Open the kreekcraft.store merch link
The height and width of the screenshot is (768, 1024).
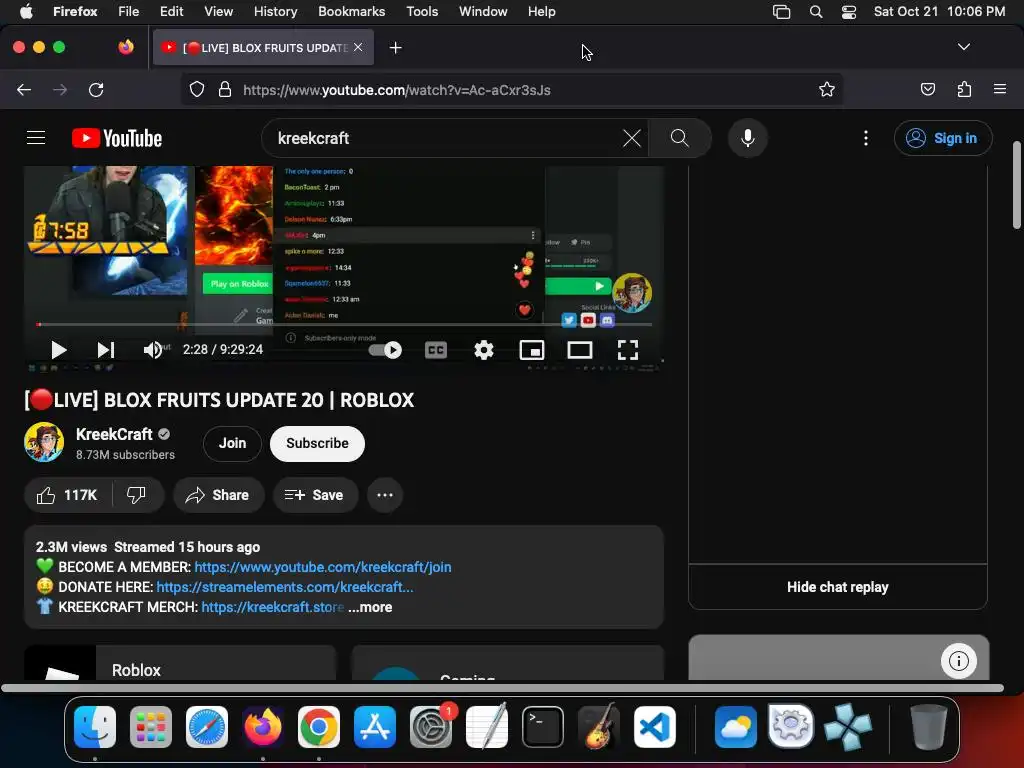(x=272, y=607)
